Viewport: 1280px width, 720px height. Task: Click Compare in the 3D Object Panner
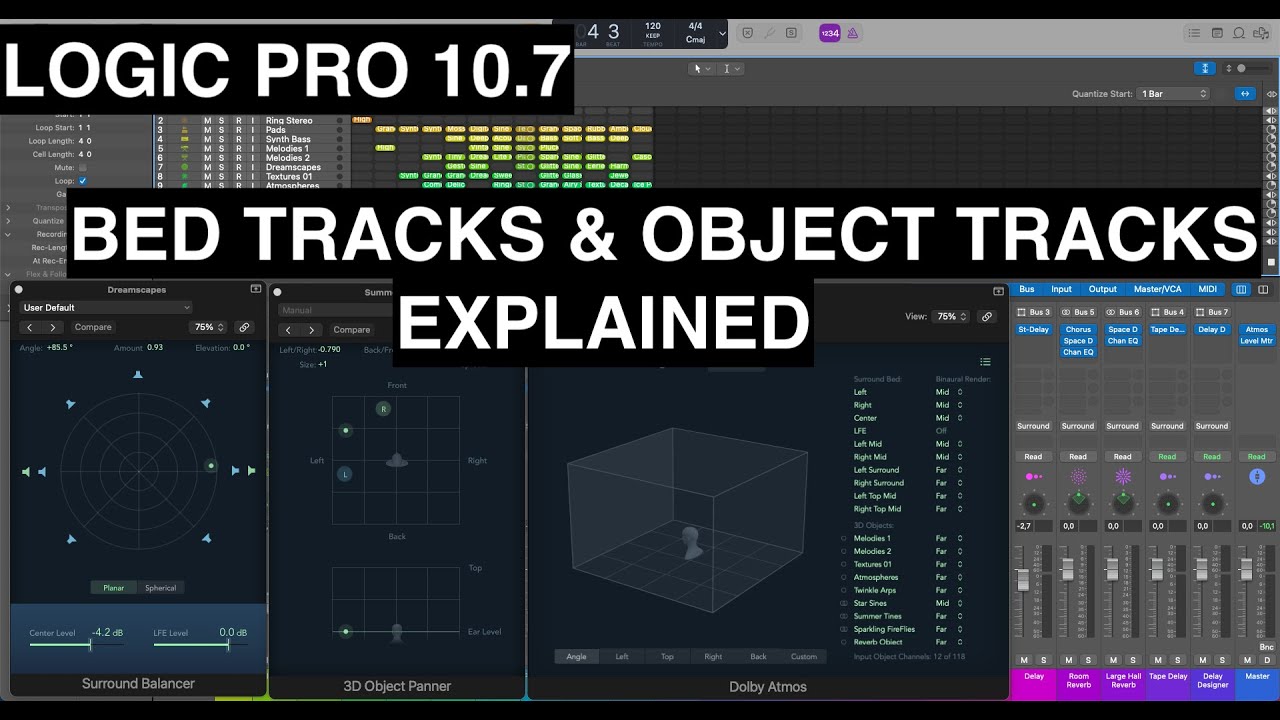(x=351, y=330)
